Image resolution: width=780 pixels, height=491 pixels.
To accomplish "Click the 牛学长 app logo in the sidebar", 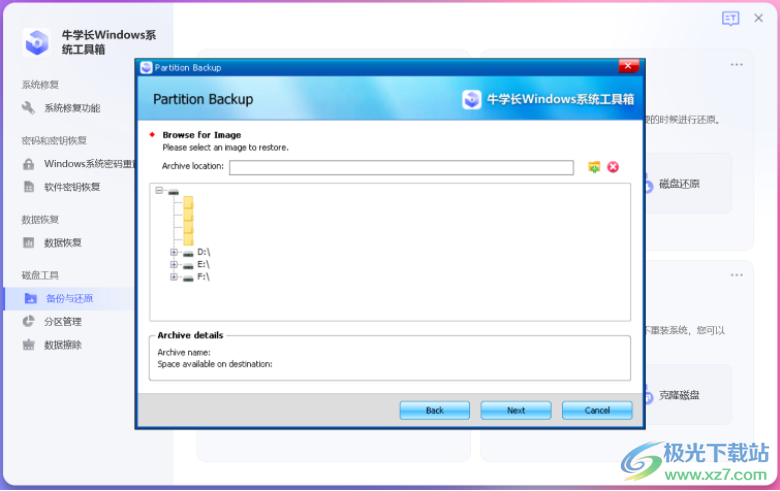I will click(36, 42).
